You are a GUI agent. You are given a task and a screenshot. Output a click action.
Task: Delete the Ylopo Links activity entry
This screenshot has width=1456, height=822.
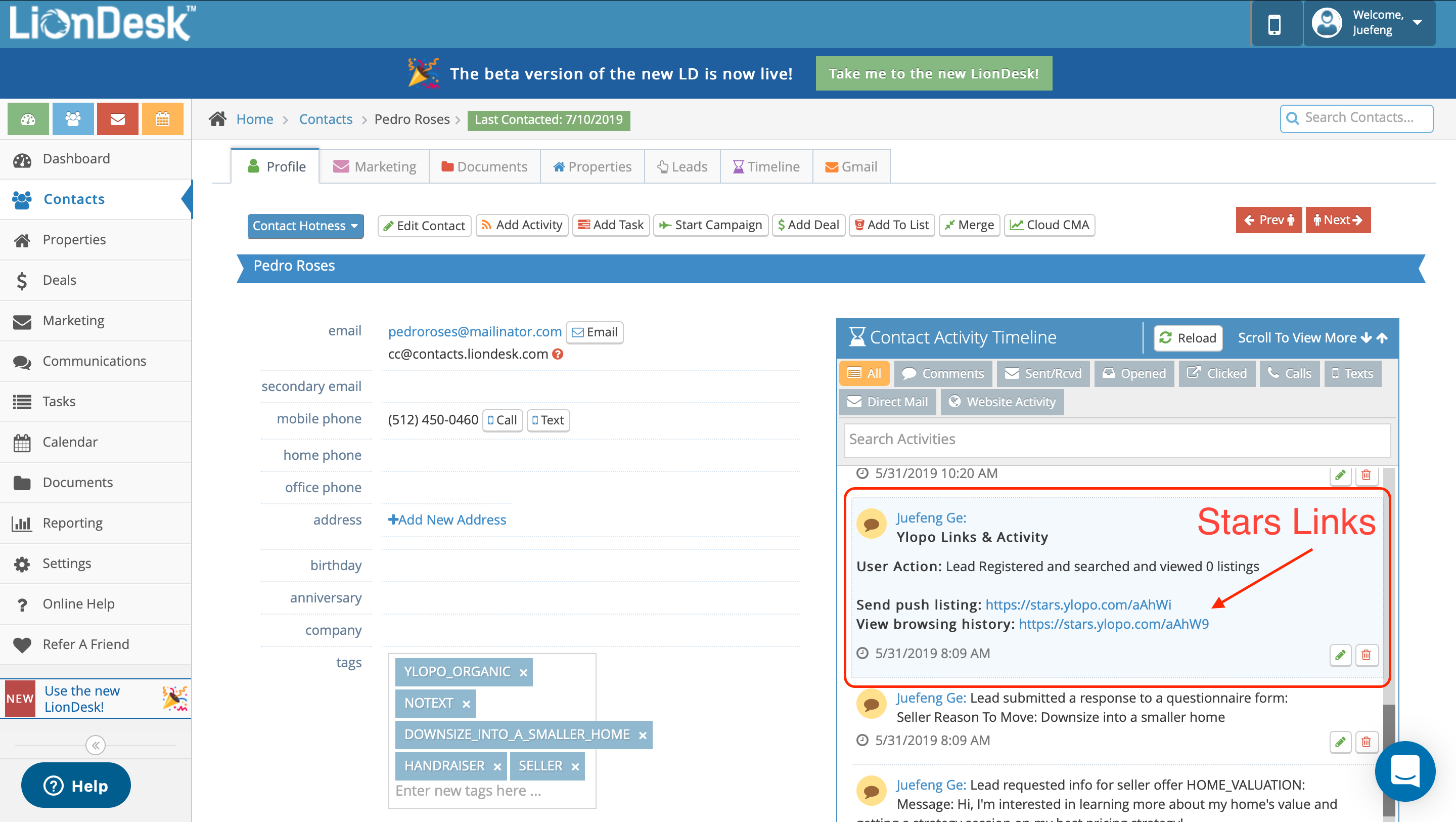pyautogui.click(x=1366, y=655)
